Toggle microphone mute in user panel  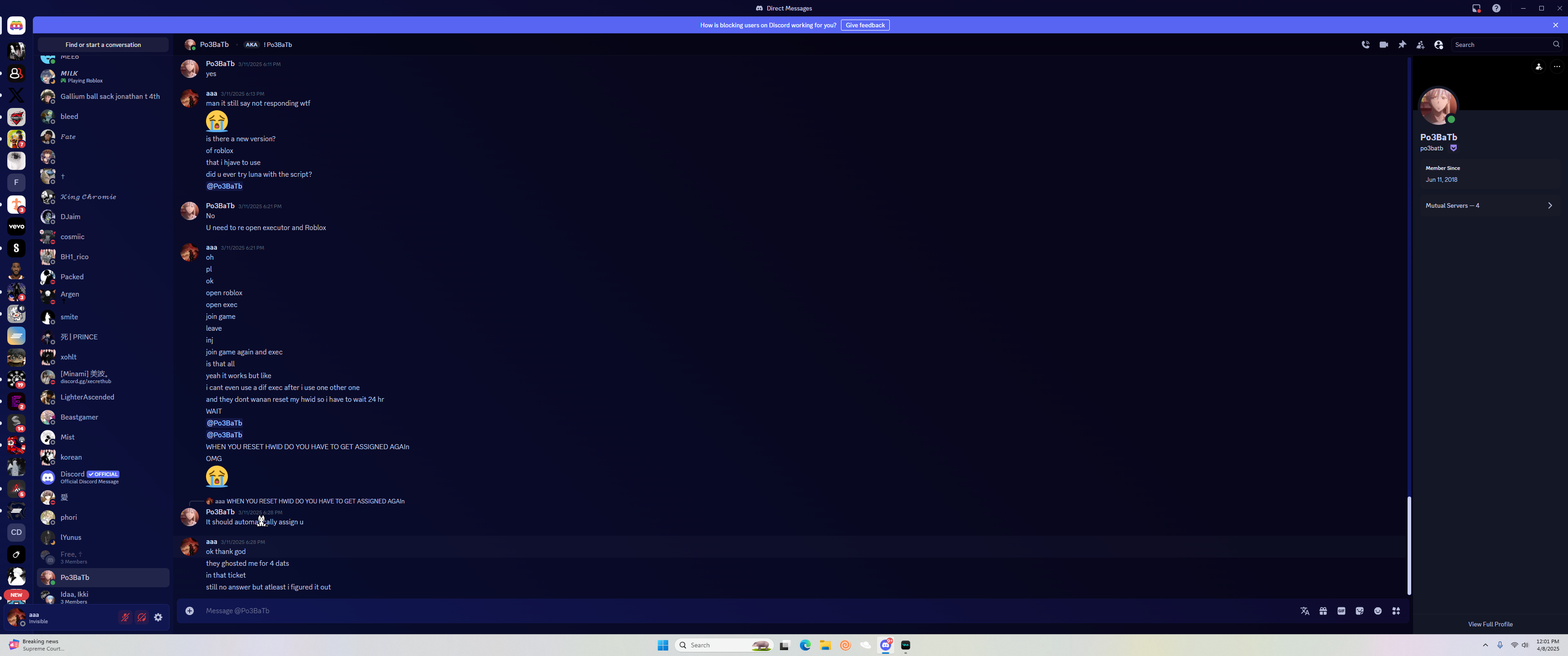coord(125,617)
